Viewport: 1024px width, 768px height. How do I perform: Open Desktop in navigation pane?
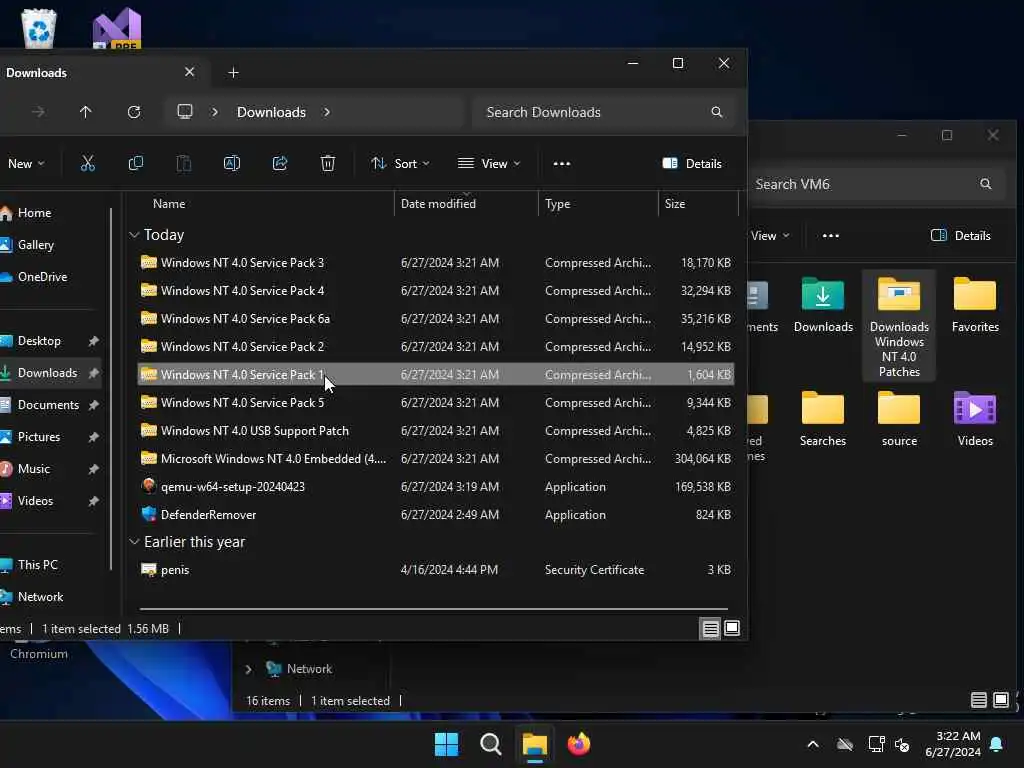pos(39,340)
